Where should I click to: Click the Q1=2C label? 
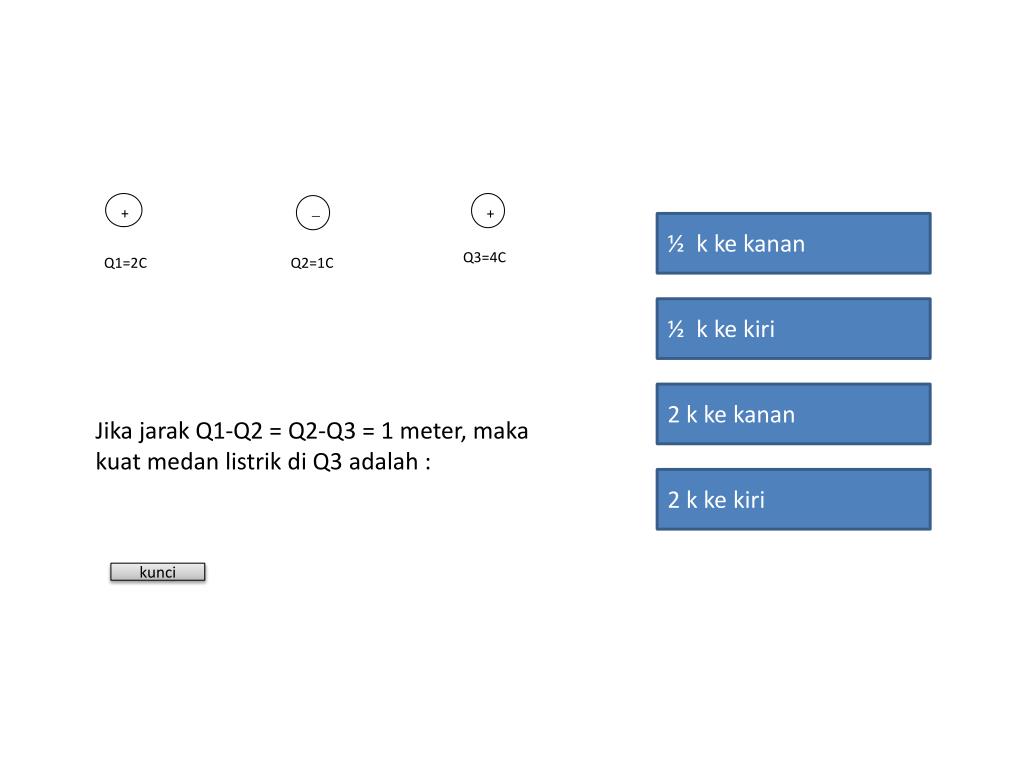click(x=125, y=263)
